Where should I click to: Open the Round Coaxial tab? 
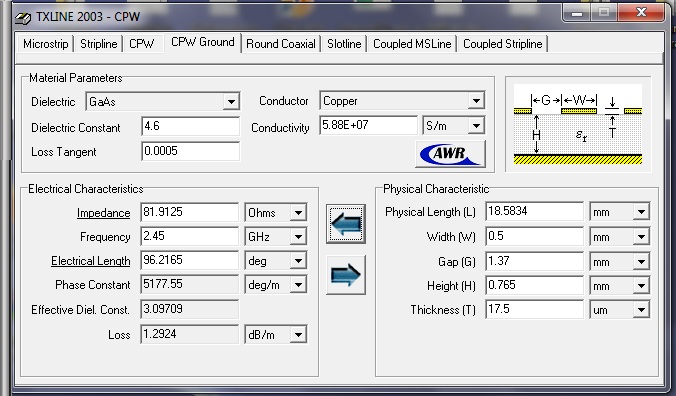281,44
